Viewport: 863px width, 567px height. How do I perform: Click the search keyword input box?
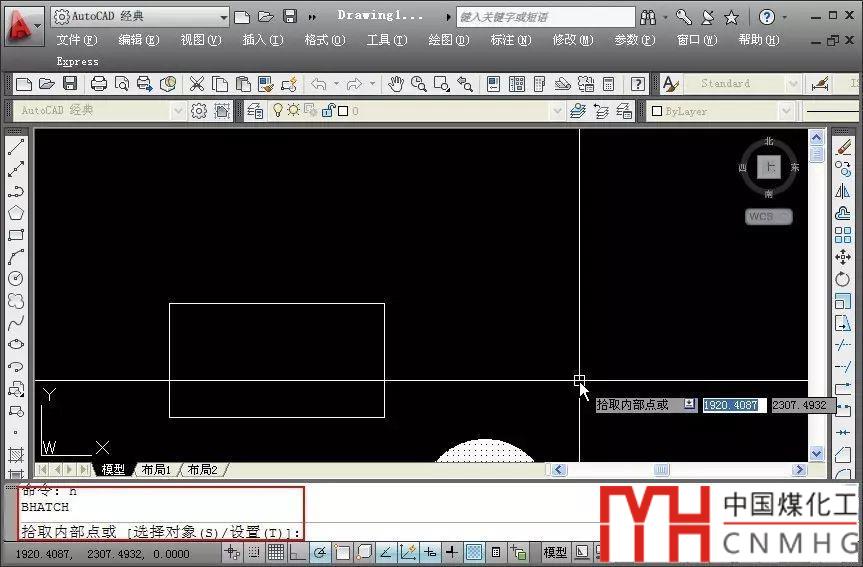[x=545, y=17]
